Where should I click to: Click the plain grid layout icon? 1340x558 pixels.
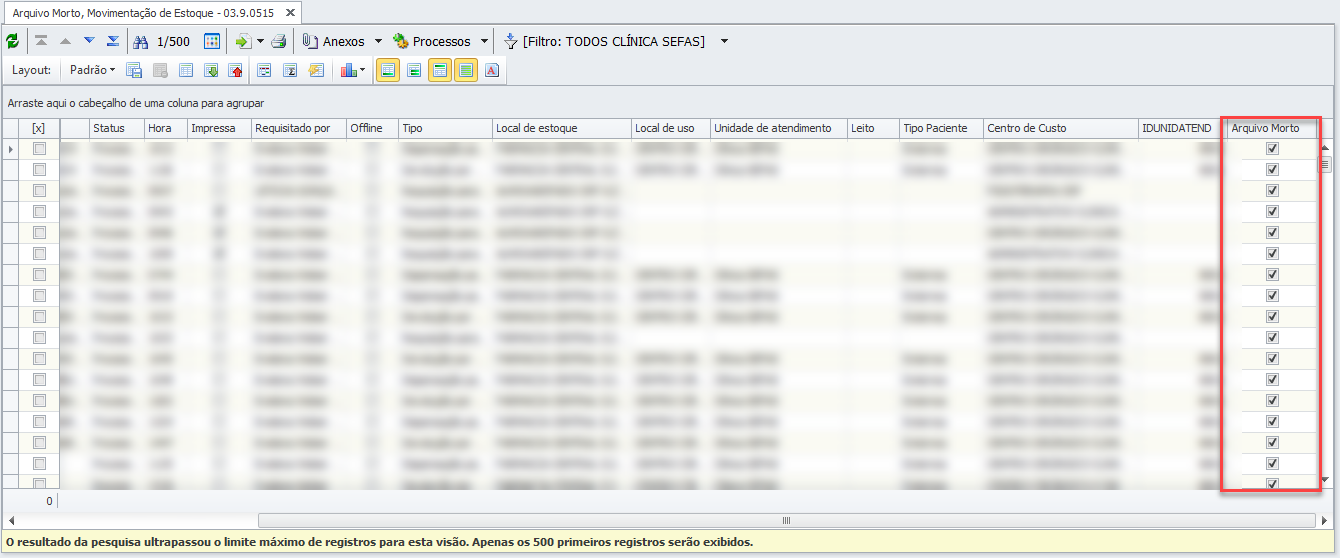186,70
